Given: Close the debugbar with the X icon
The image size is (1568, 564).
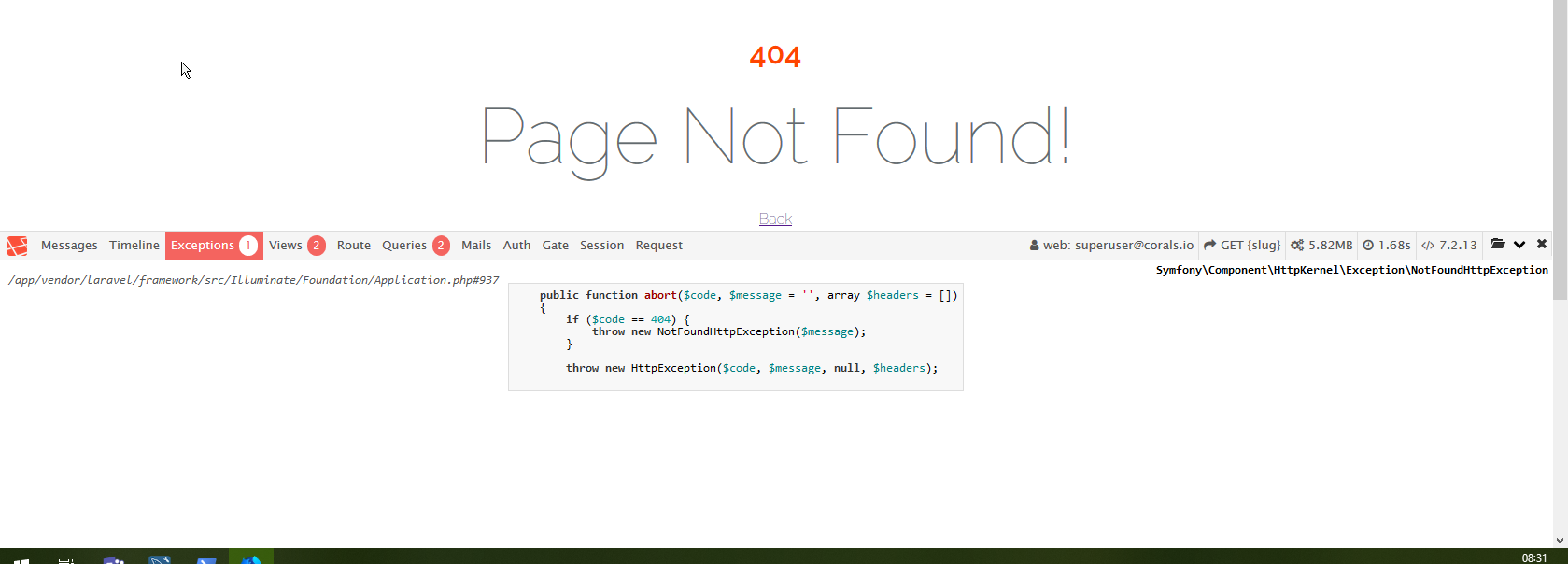Looking at the screenshot, I should point(1542,245).
